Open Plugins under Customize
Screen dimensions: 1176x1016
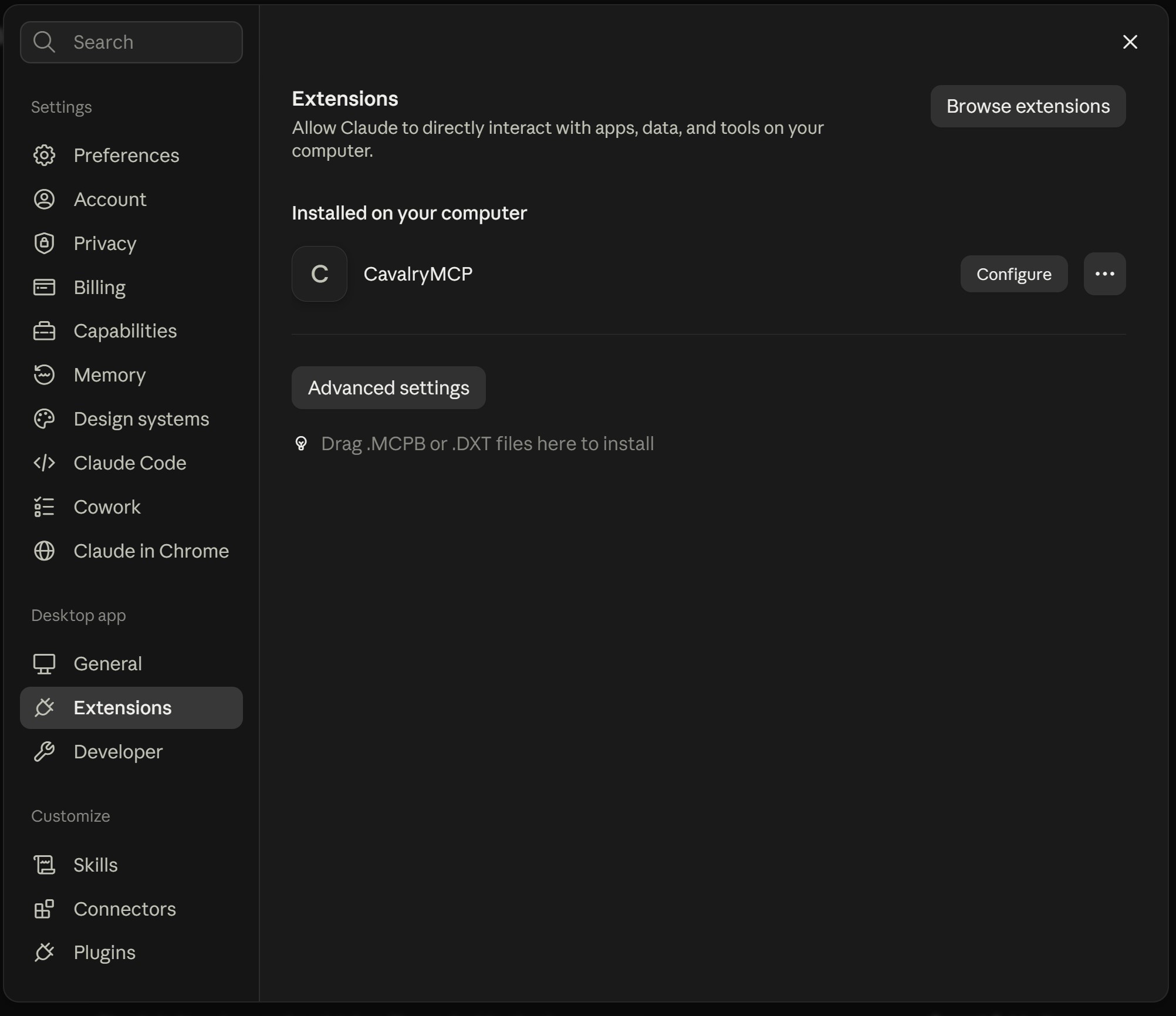click(131, 953)
